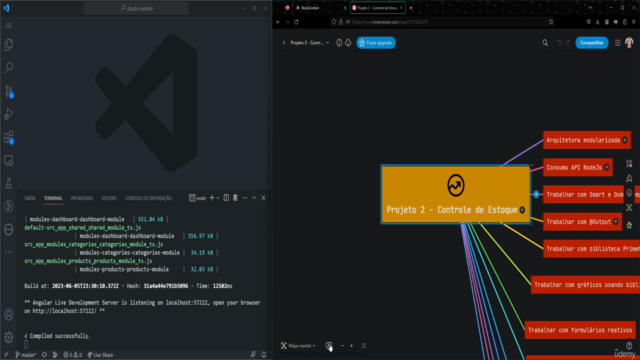Image resolution: width=640 pixels, height=360 pixels.
Task: Undo last mind map change
Action: click(x=559, y=43)
